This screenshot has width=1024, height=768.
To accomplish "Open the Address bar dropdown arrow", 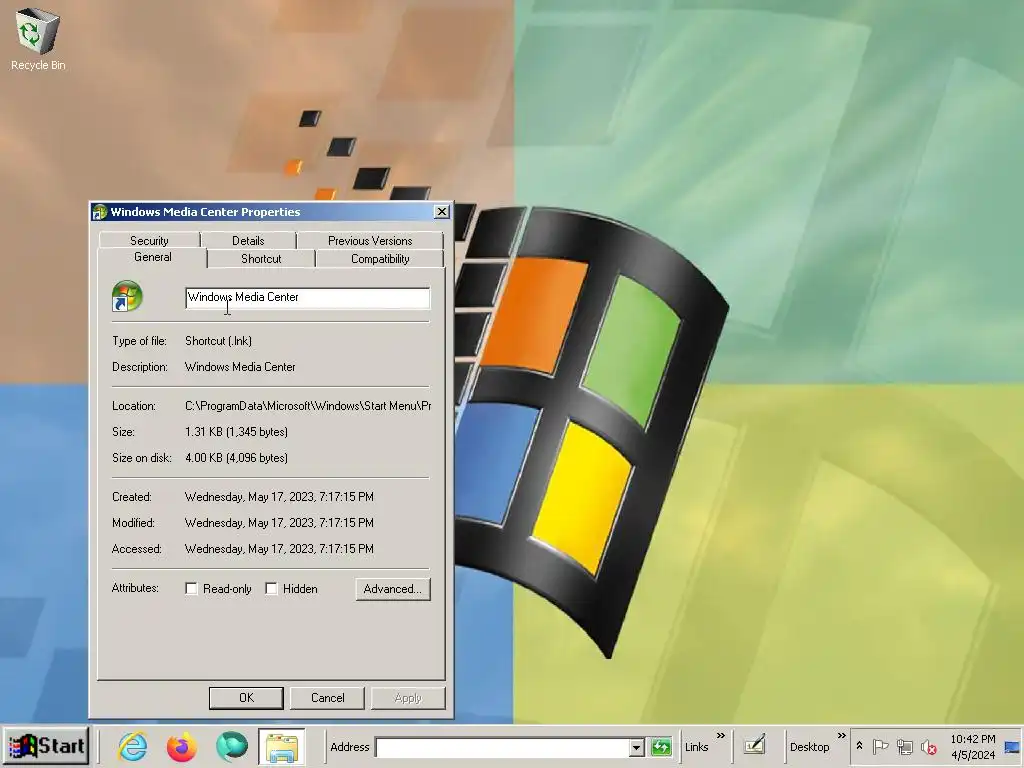I will pyautogui.click(x=636, y=747).
